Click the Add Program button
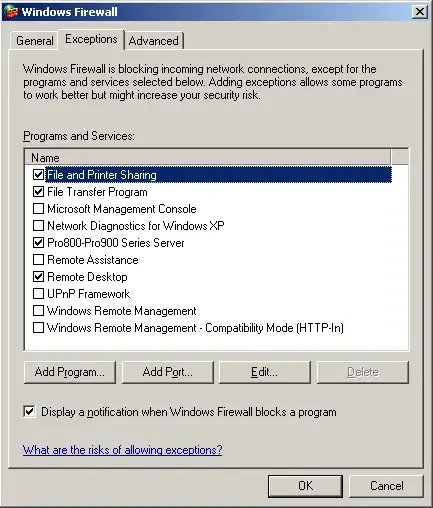 [x=70, y=372]
